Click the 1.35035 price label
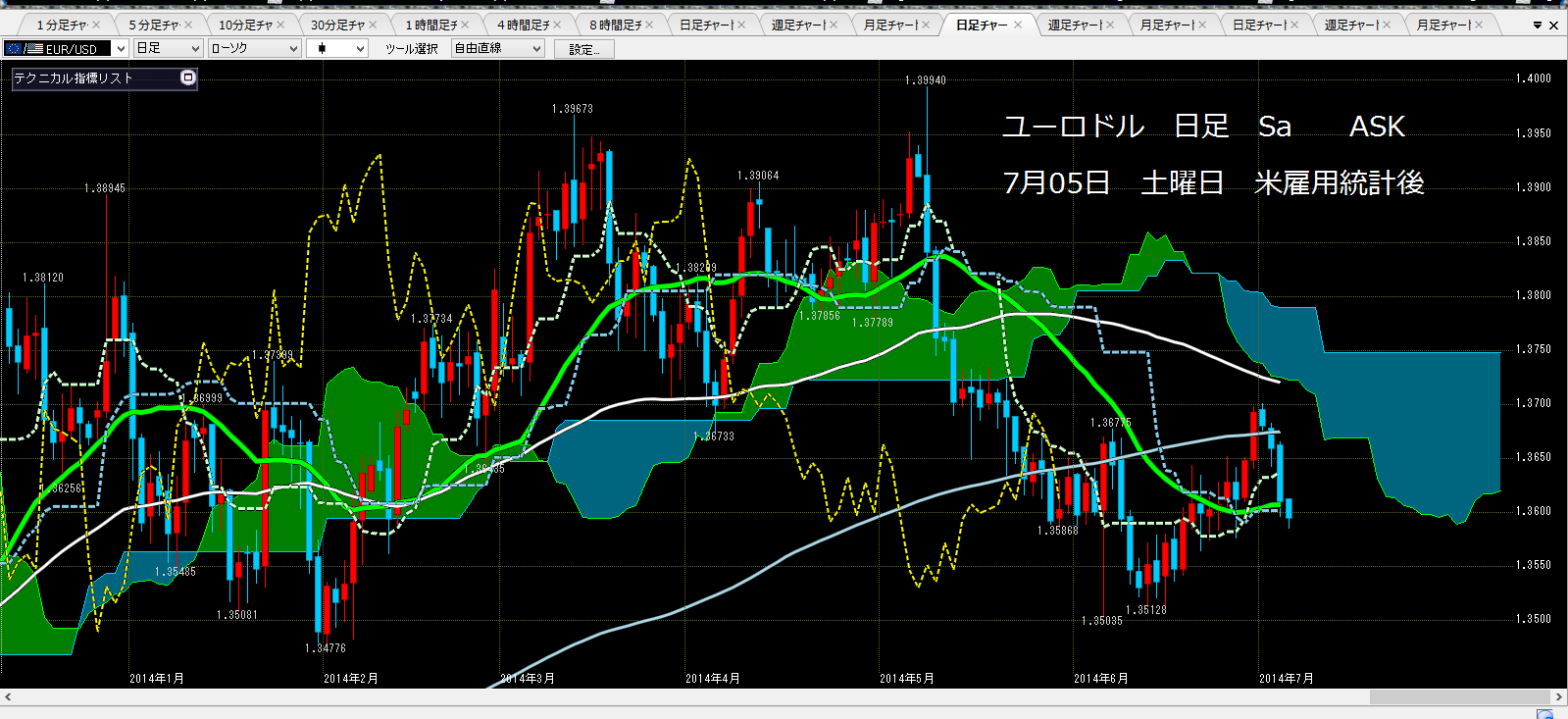This screenshot has height=719, width=1568. [x=1102, y=621]
